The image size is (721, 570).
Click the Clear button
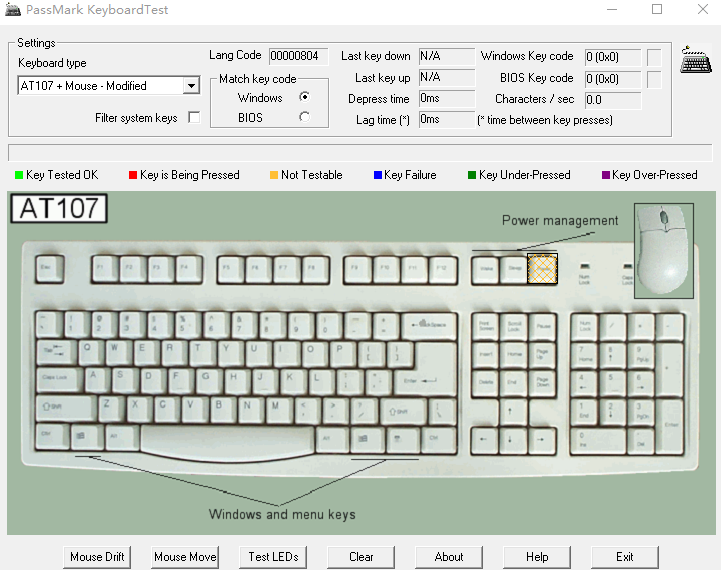pos(361,557)
